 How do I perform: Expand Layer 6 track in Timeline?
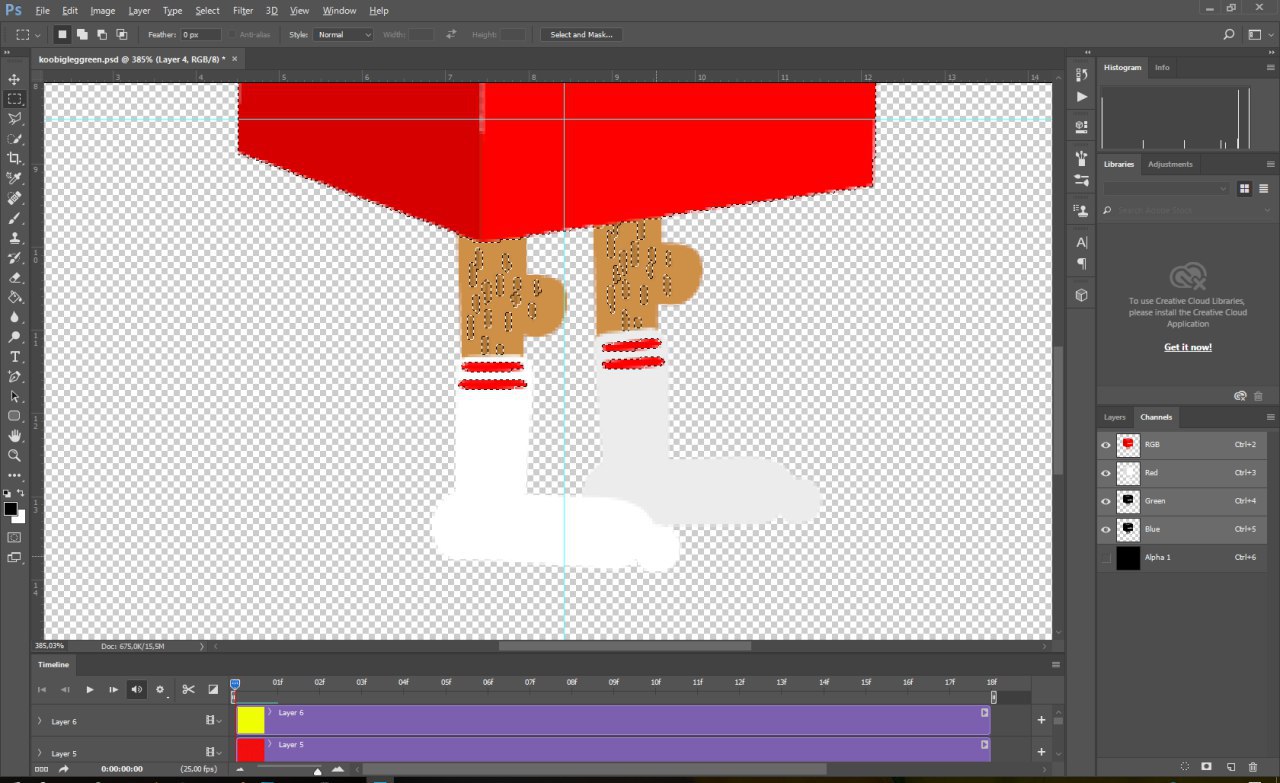pos(39,721)
